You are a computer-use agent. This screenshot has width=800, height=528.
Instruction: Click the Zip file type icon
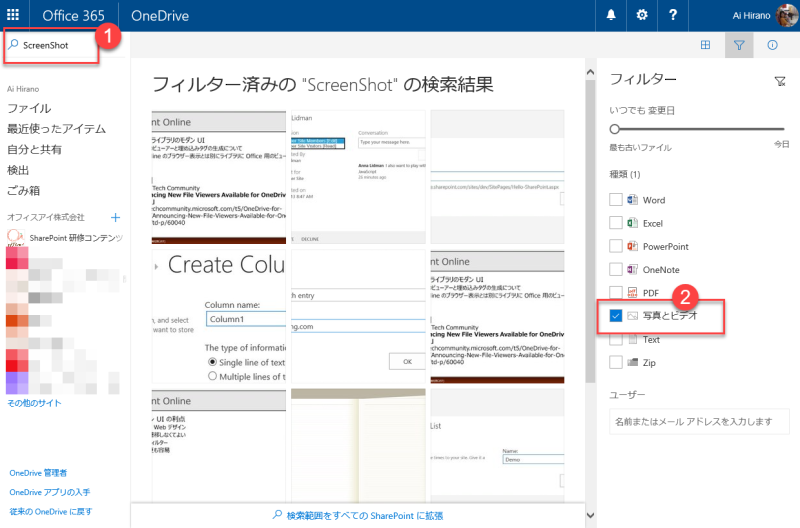(632, 362)
